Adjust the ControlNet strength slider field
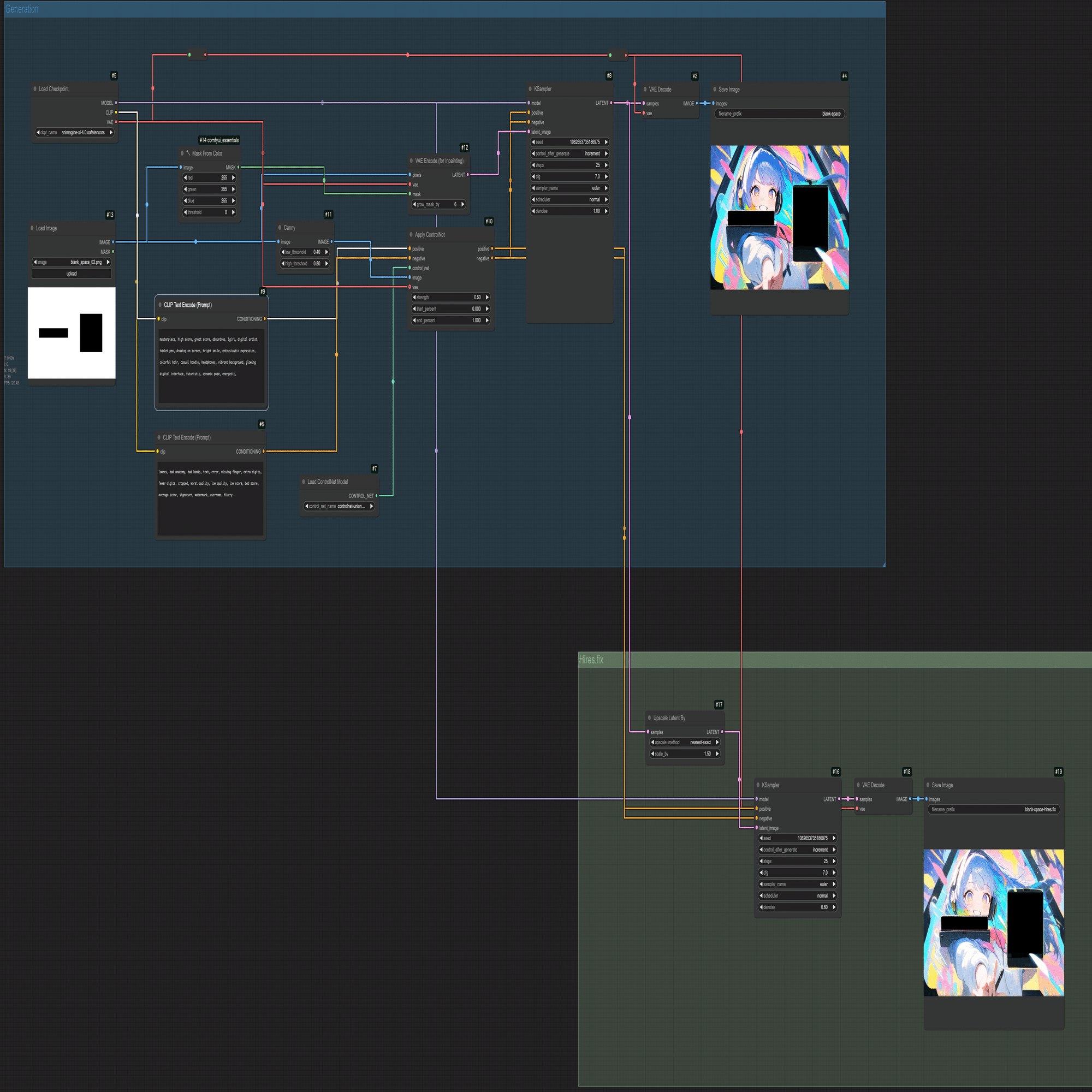This screenshot has height=1092, width=1092. point(451,298)
